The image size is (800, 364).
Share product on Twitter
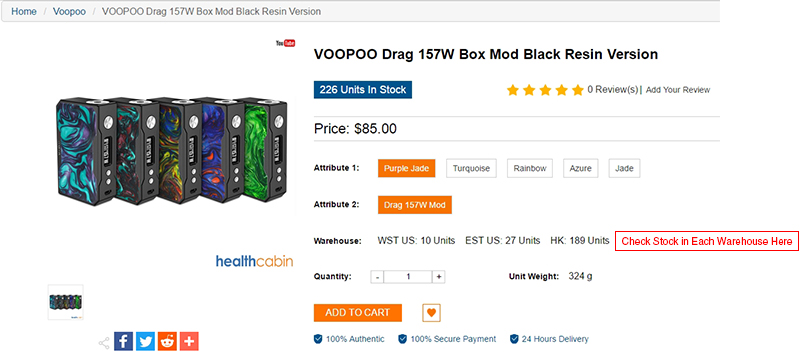coord(145,342)
